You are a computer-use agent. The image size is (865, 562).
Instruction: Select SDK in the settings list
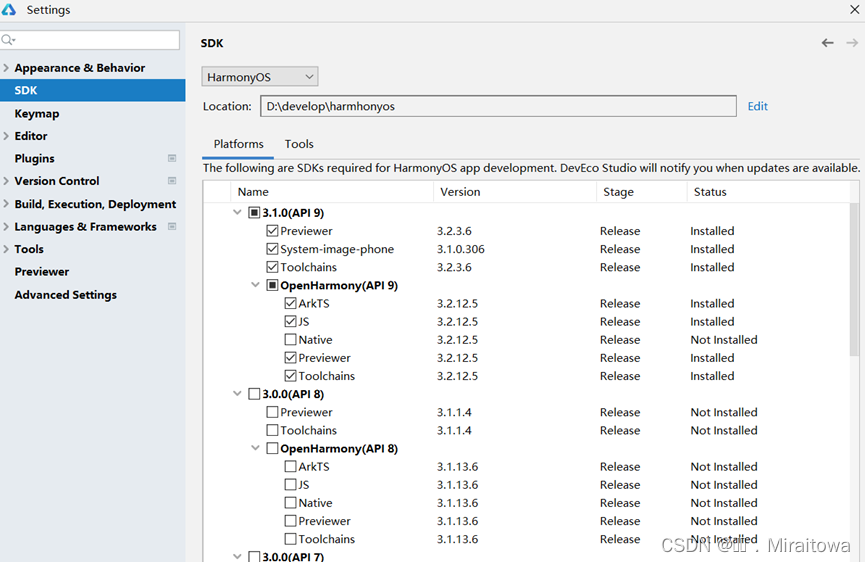pyautogui.click(x=93, y=90)
